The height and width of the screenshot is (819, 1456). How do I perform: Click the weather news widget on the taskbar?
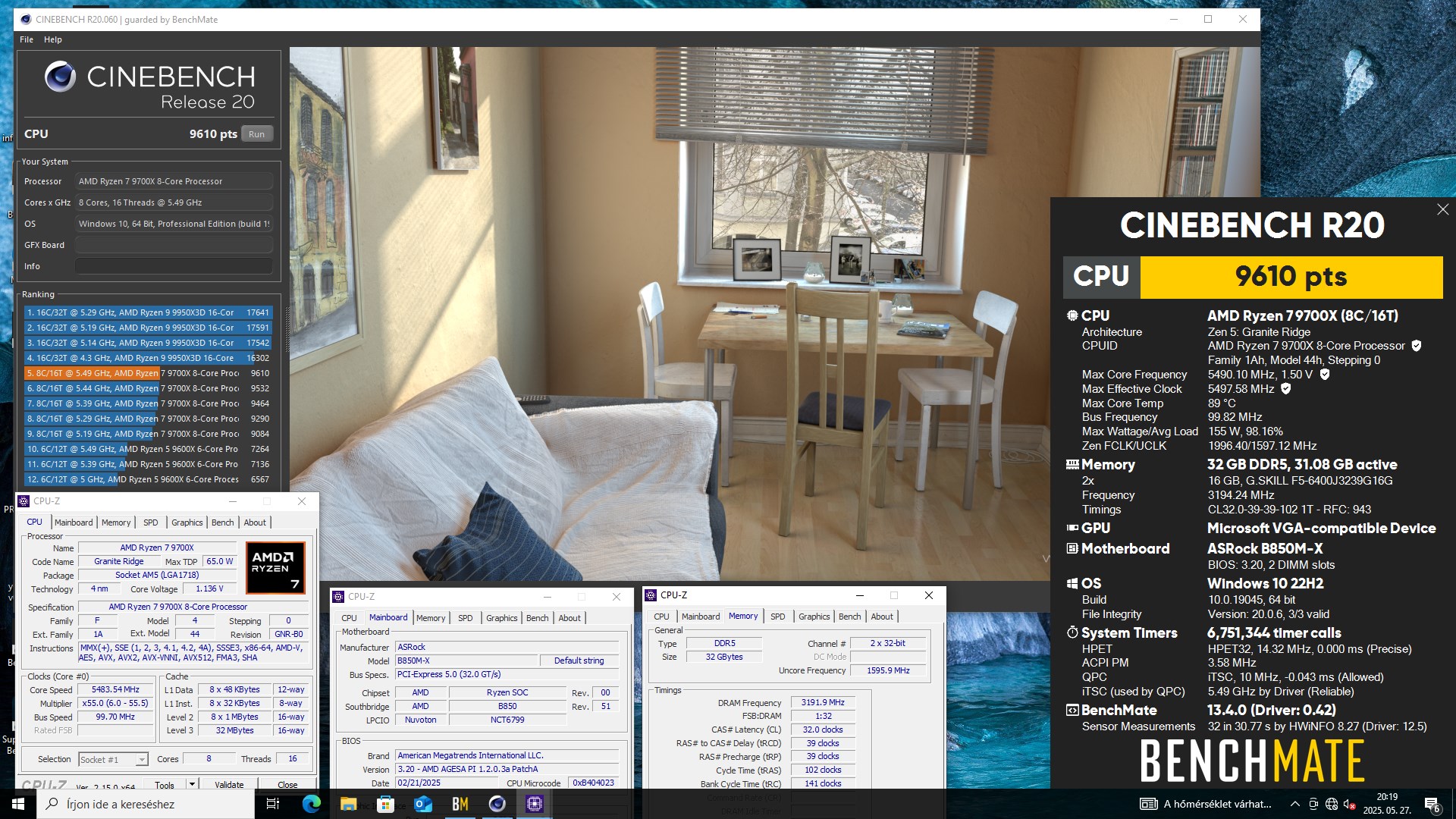click(x=1206, y=804)
